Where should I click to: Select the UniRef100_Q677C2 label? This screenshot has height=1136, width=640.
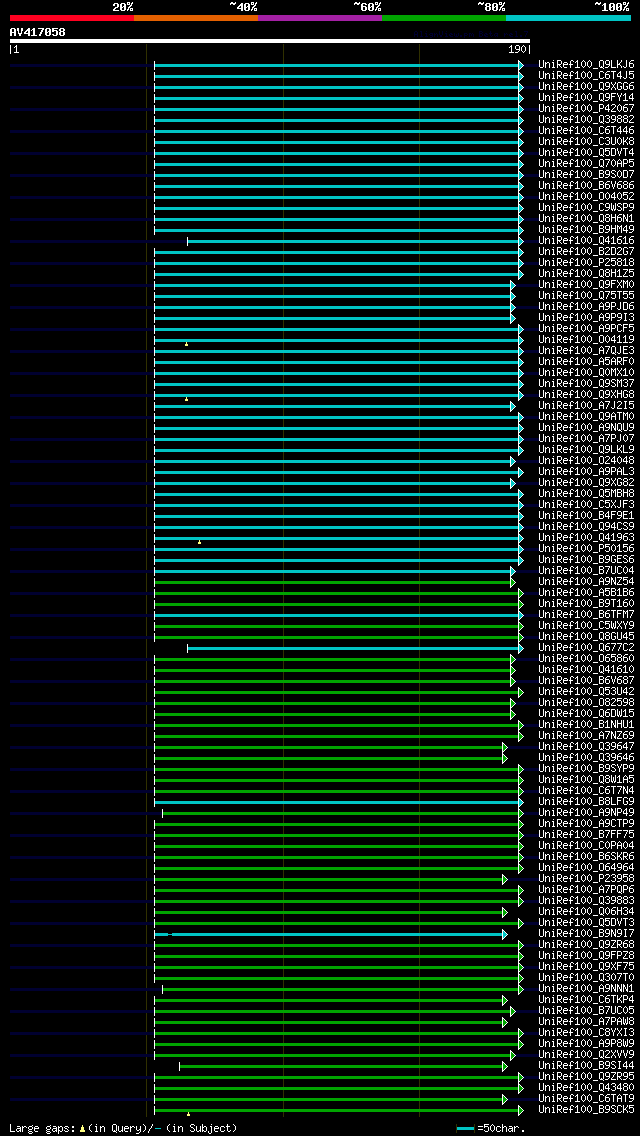click(x=586, y=648)
